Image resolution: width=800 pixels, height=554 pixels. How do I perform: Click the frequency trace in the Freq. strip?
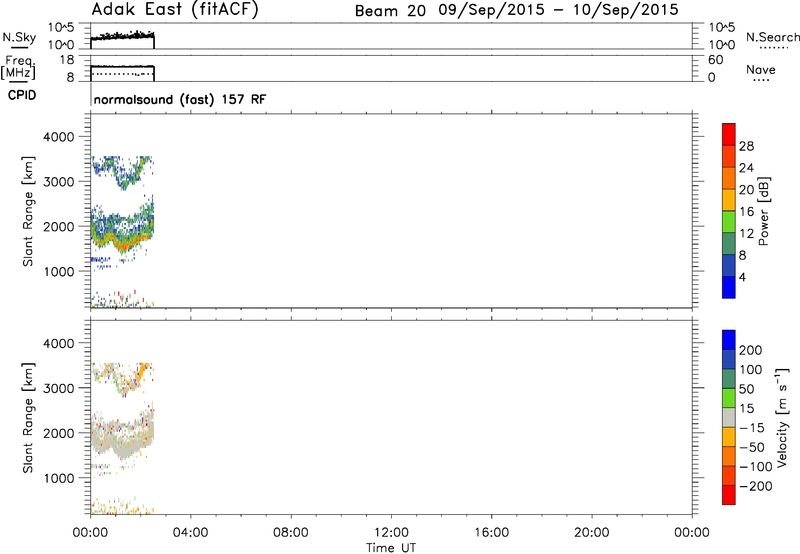click(122, 67)
